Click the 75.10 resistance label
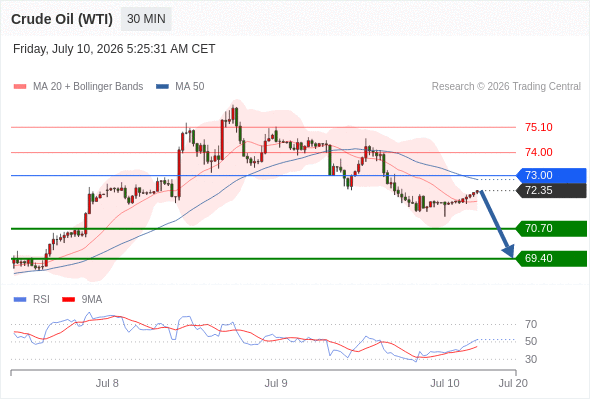This screenshot has height=400, width=590. [x=539, y=127]
